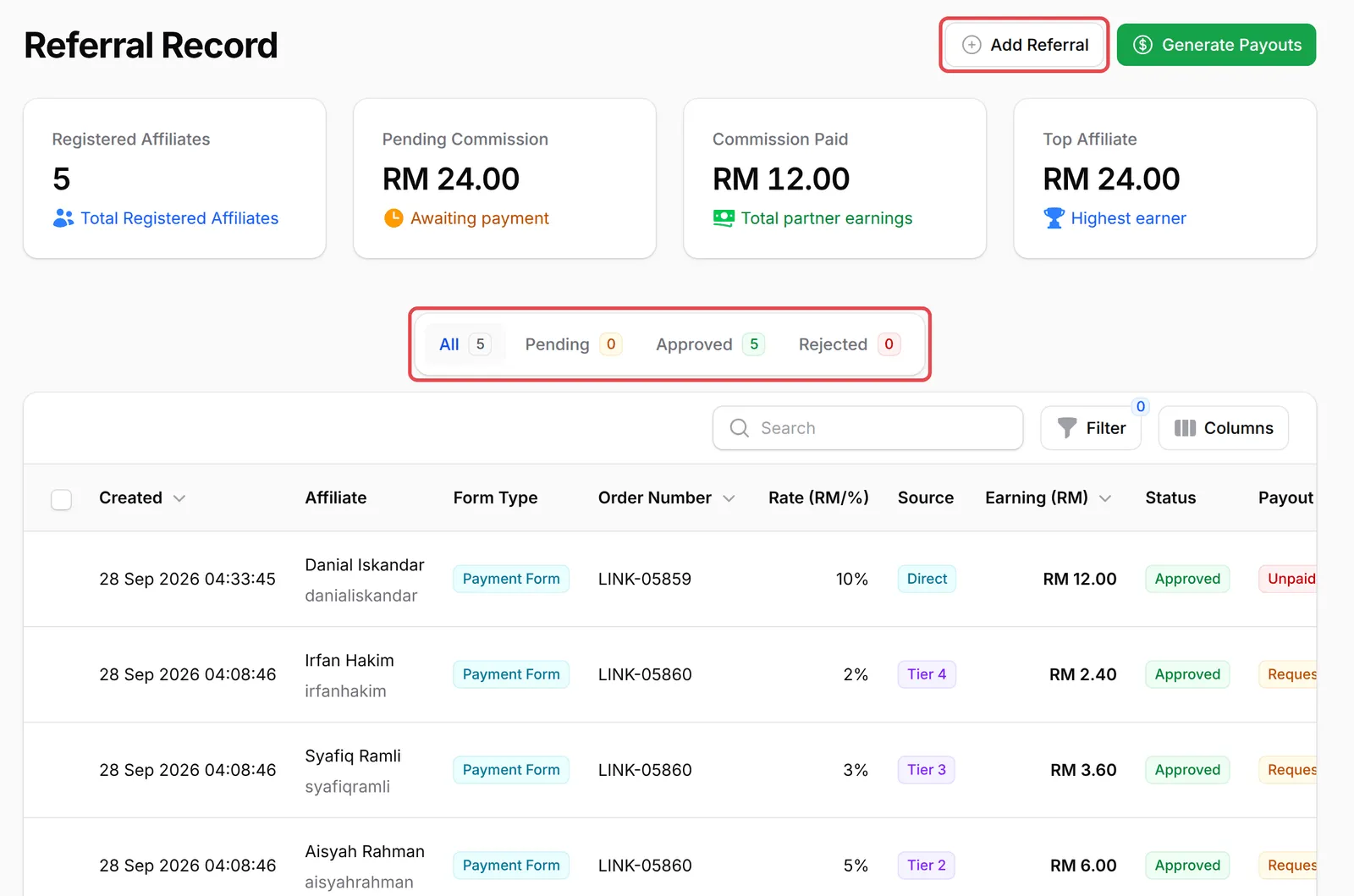Click the Unpaid payout badge for Danial Iskandar
Image resolution: width=1354 pixels, height=896 pixels.
click(1288, 579)
